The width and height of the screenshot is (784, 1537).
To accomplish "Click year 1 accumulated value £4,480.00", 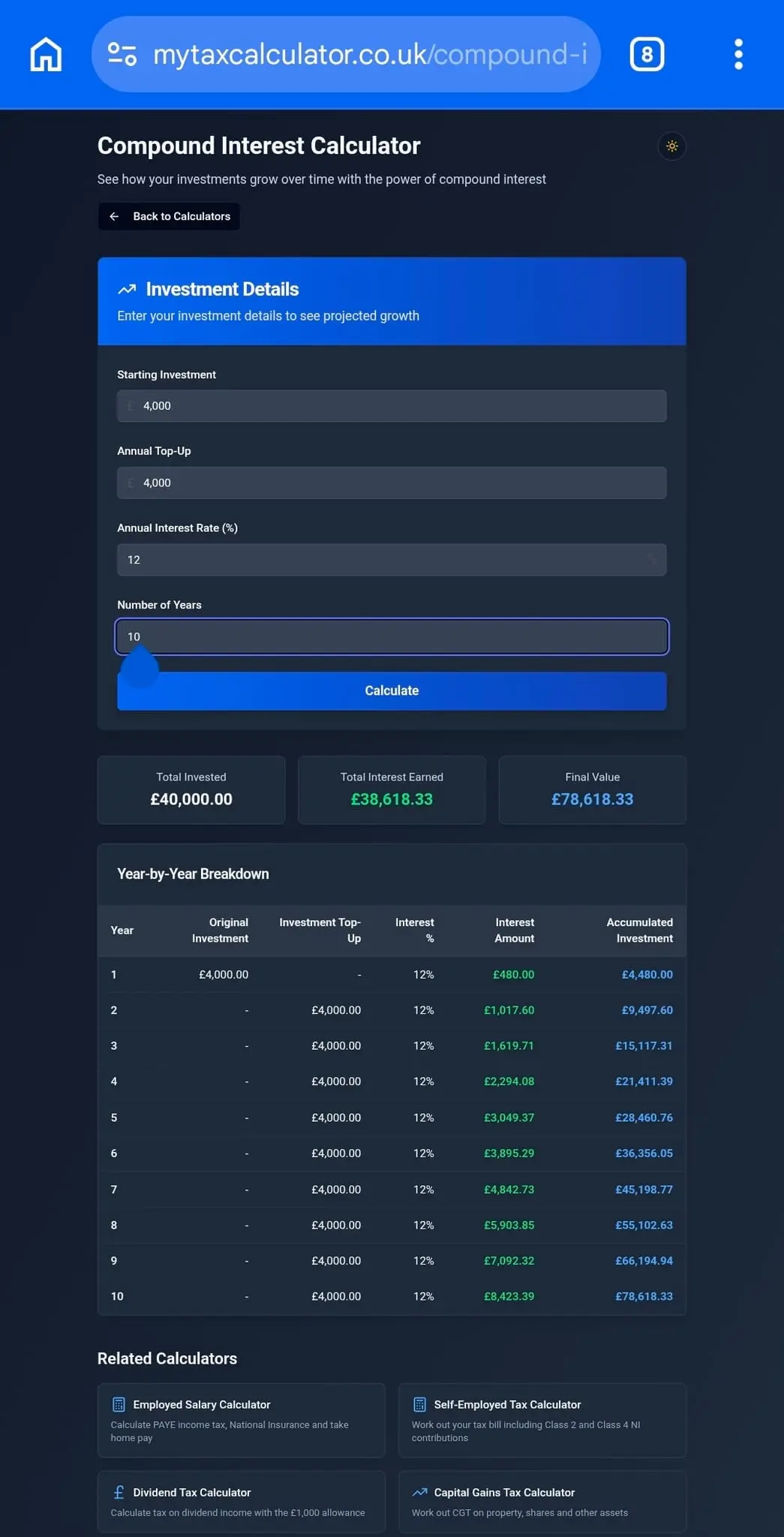I will pyautogui.click(x=647, y=974).
